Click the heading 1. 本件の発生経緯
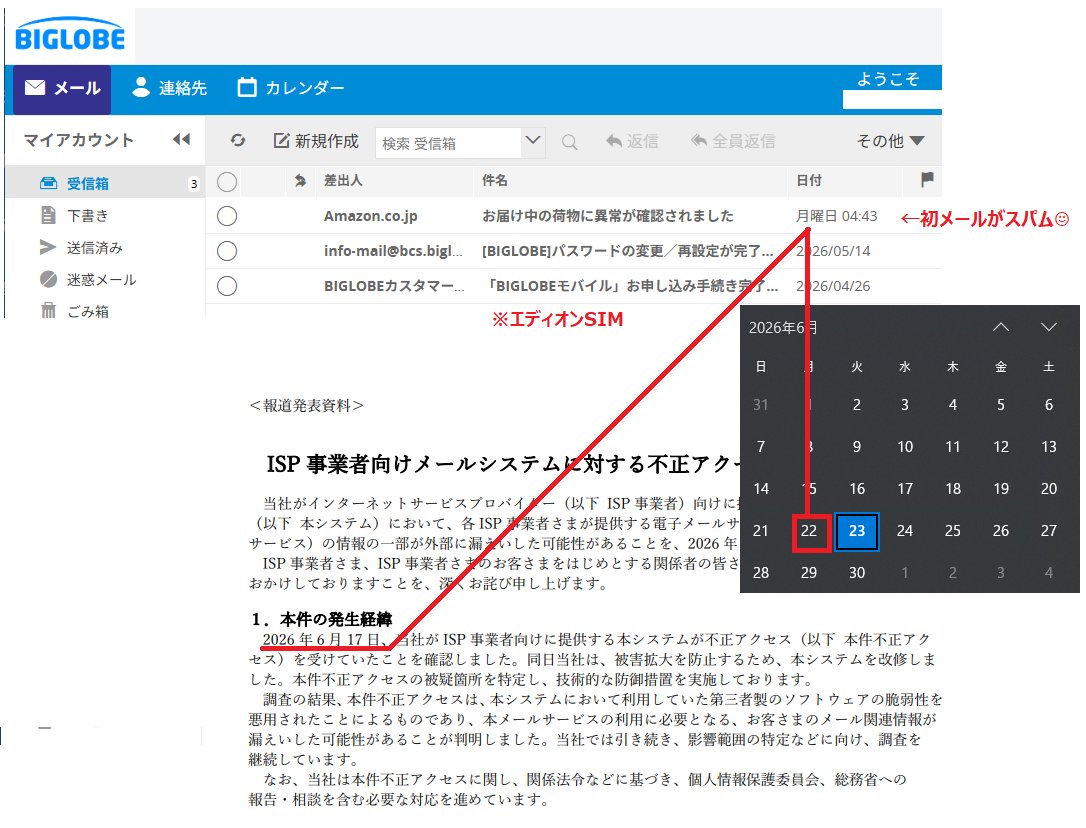The width and height of the screenshot is (1086, 828). [322, 619]
